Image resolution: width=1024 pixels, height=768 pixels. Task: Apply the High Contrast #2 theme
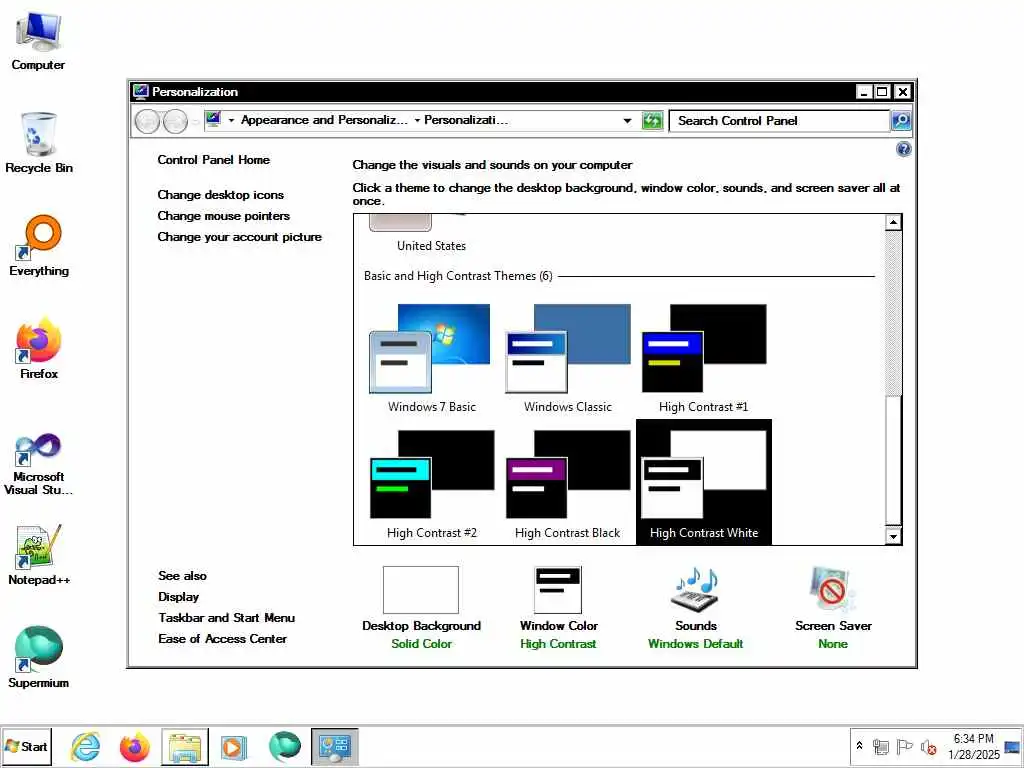coord(431,484)
